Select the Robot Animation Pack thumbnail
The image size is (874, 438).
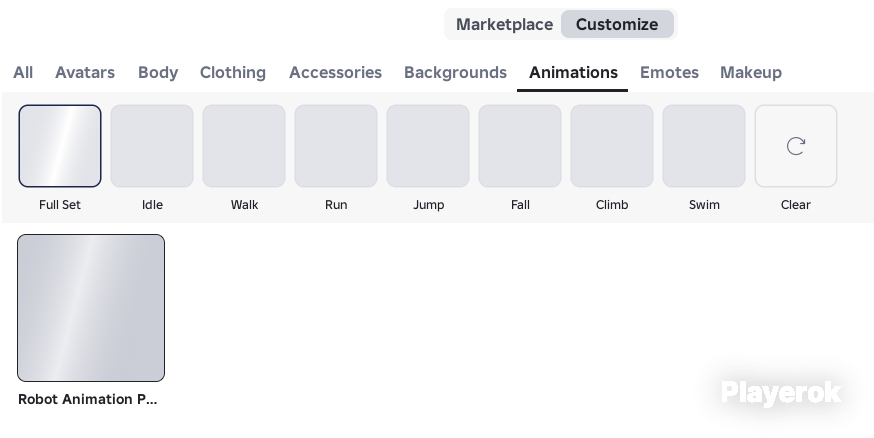coord(91,308)
